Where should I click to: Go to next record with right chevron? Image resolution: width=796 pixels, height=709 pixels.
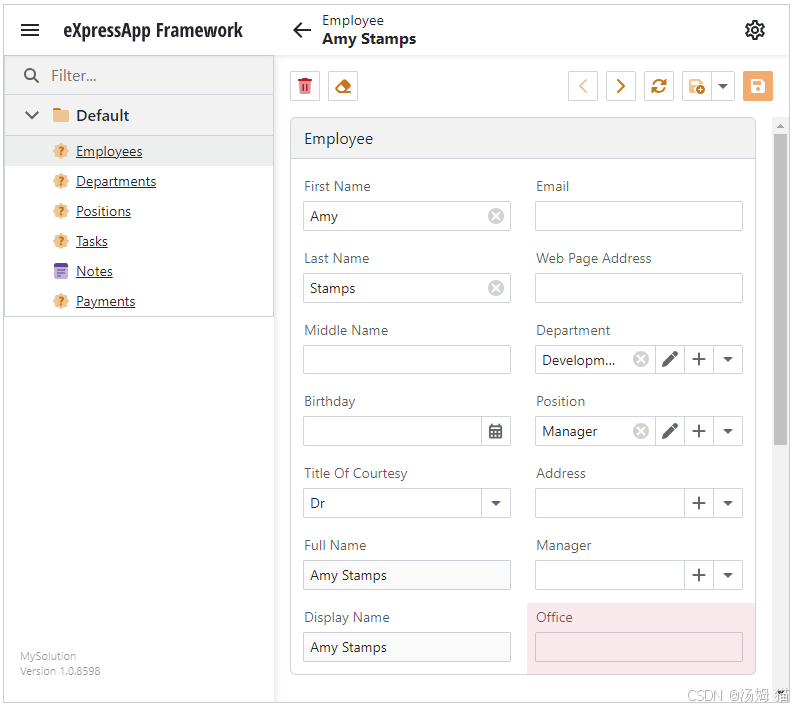tap(621, 86)
